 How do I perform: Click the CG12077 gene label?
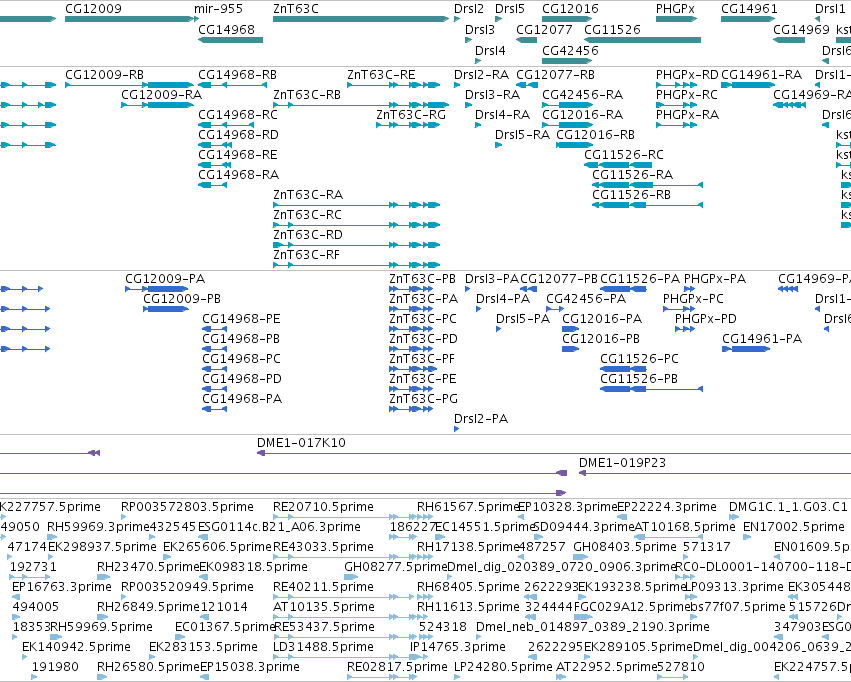point(544,29)
